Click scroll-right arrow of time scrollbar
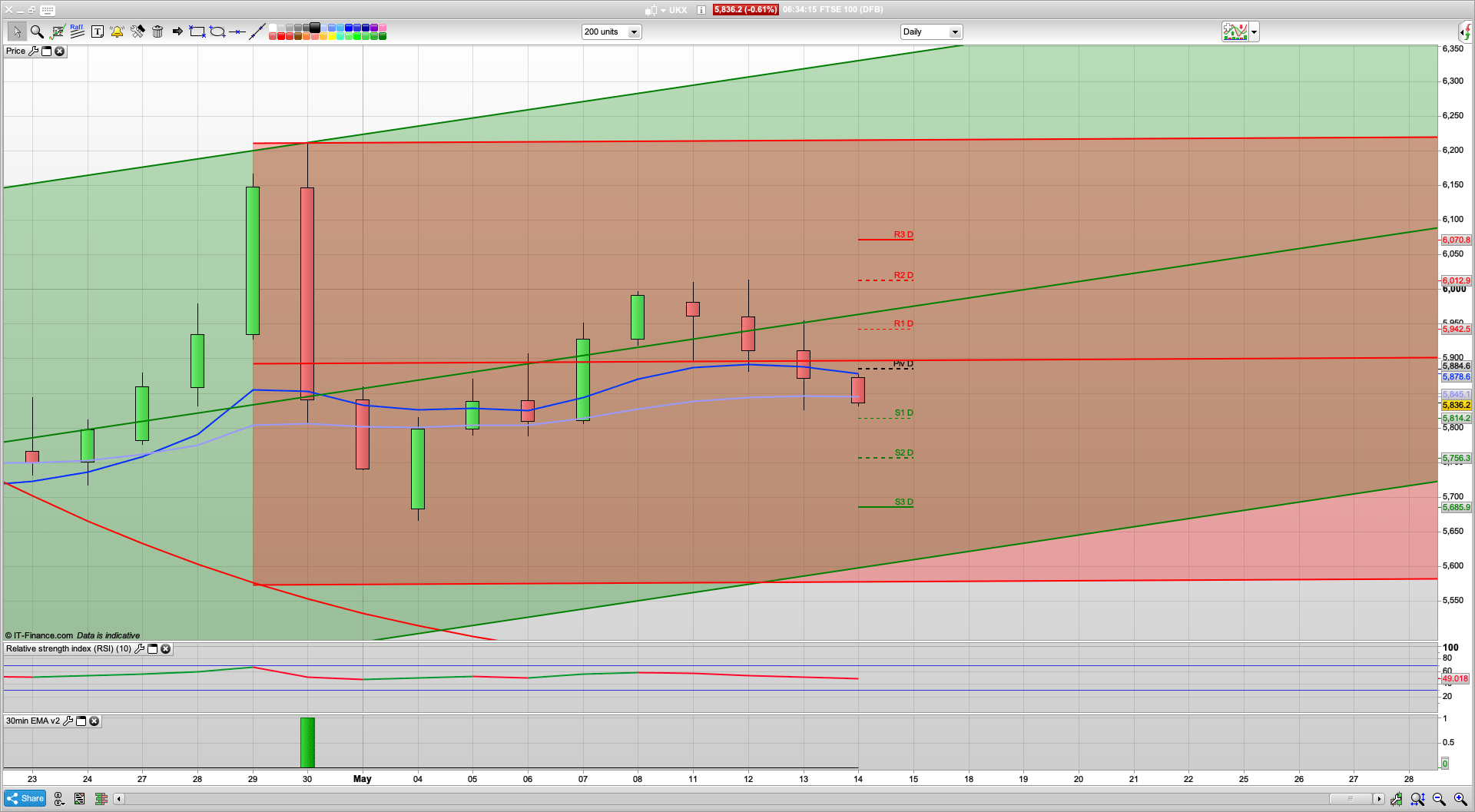Screen dimensions: 1475x812 (1379, 799)
